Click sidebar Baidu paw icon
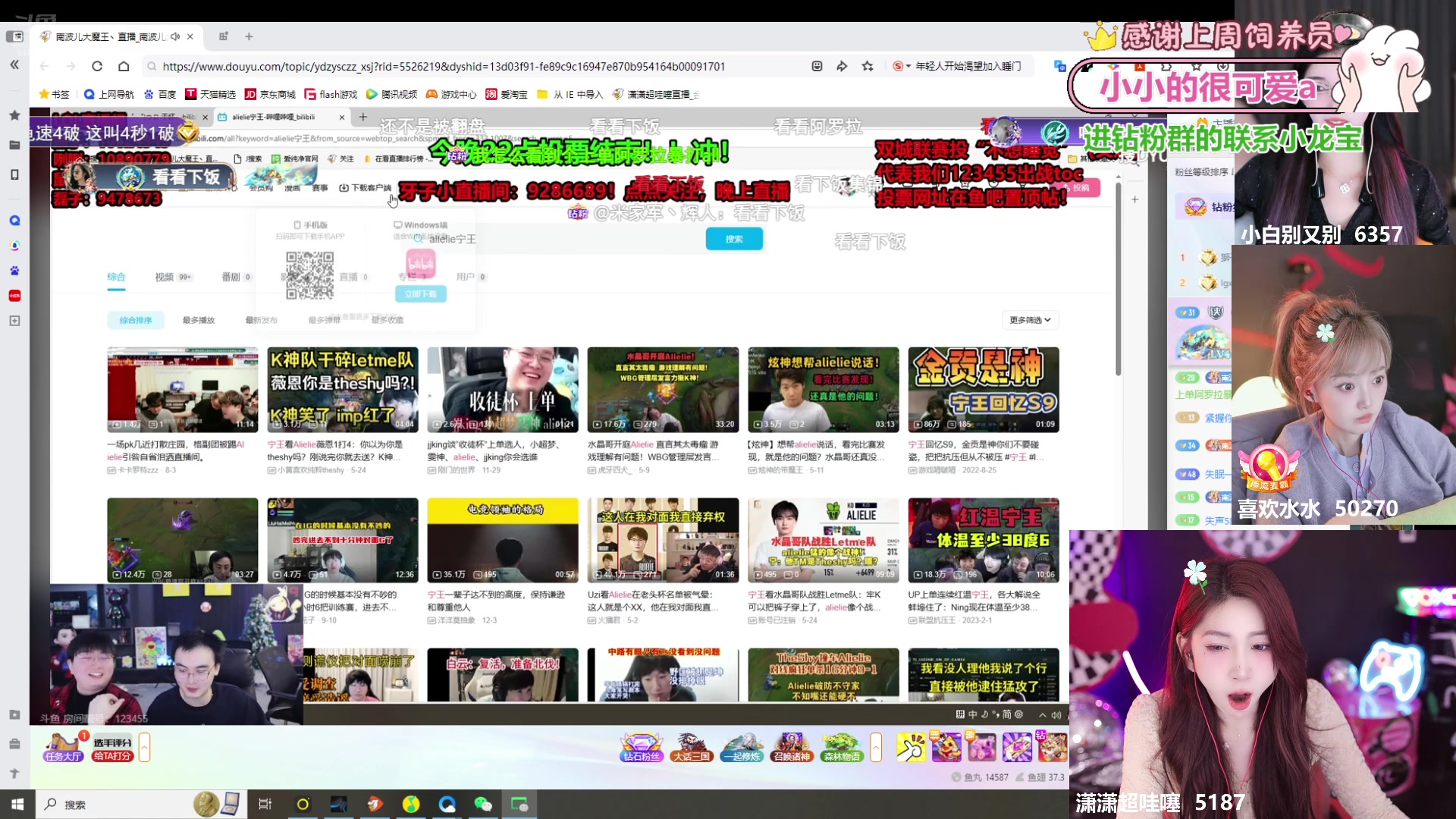Image resolution: width=1456 pixels, height=819 pixels. (14, 271)
